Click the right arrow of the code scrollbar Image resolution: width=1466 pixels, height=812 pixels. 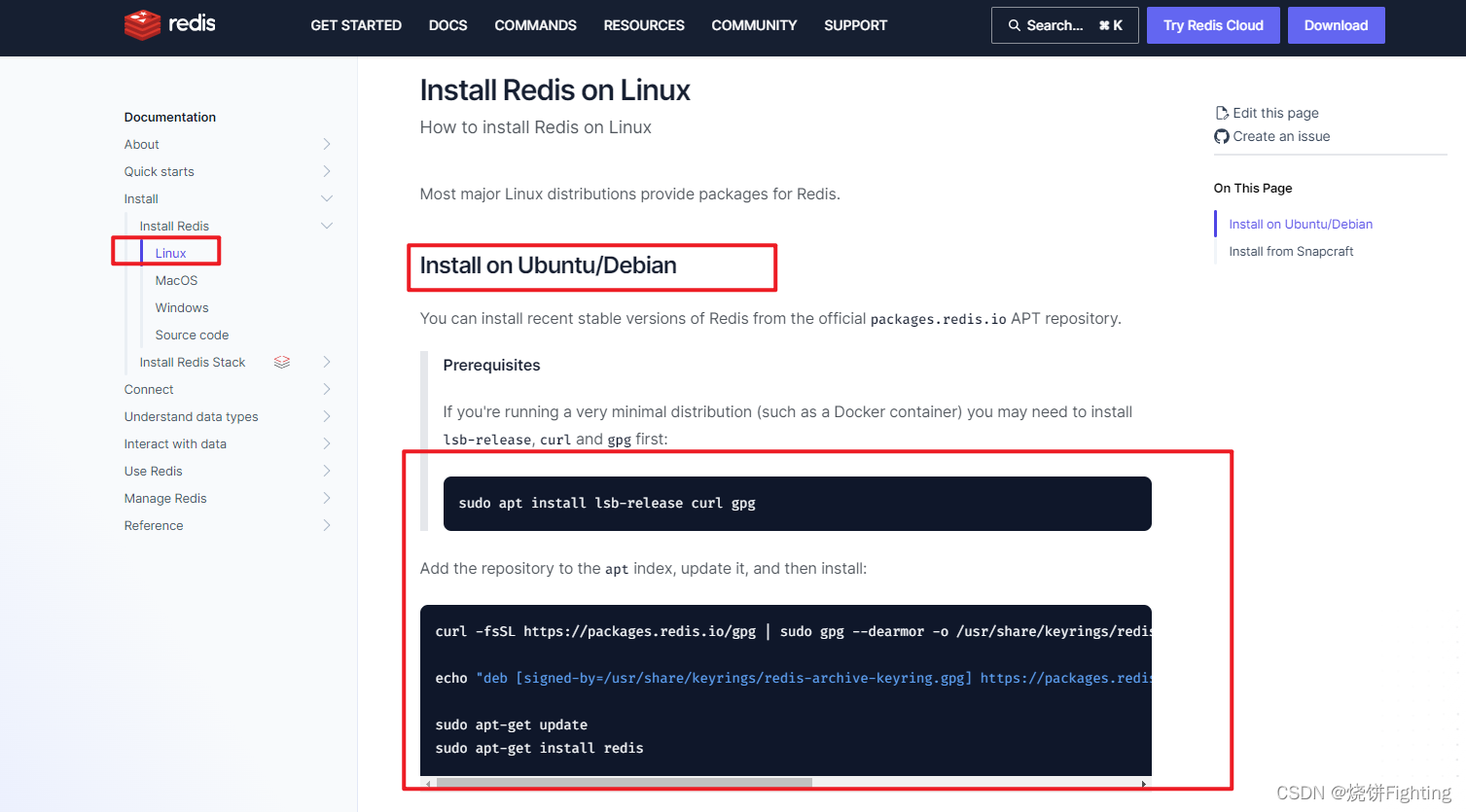[x=1141, y=782]
